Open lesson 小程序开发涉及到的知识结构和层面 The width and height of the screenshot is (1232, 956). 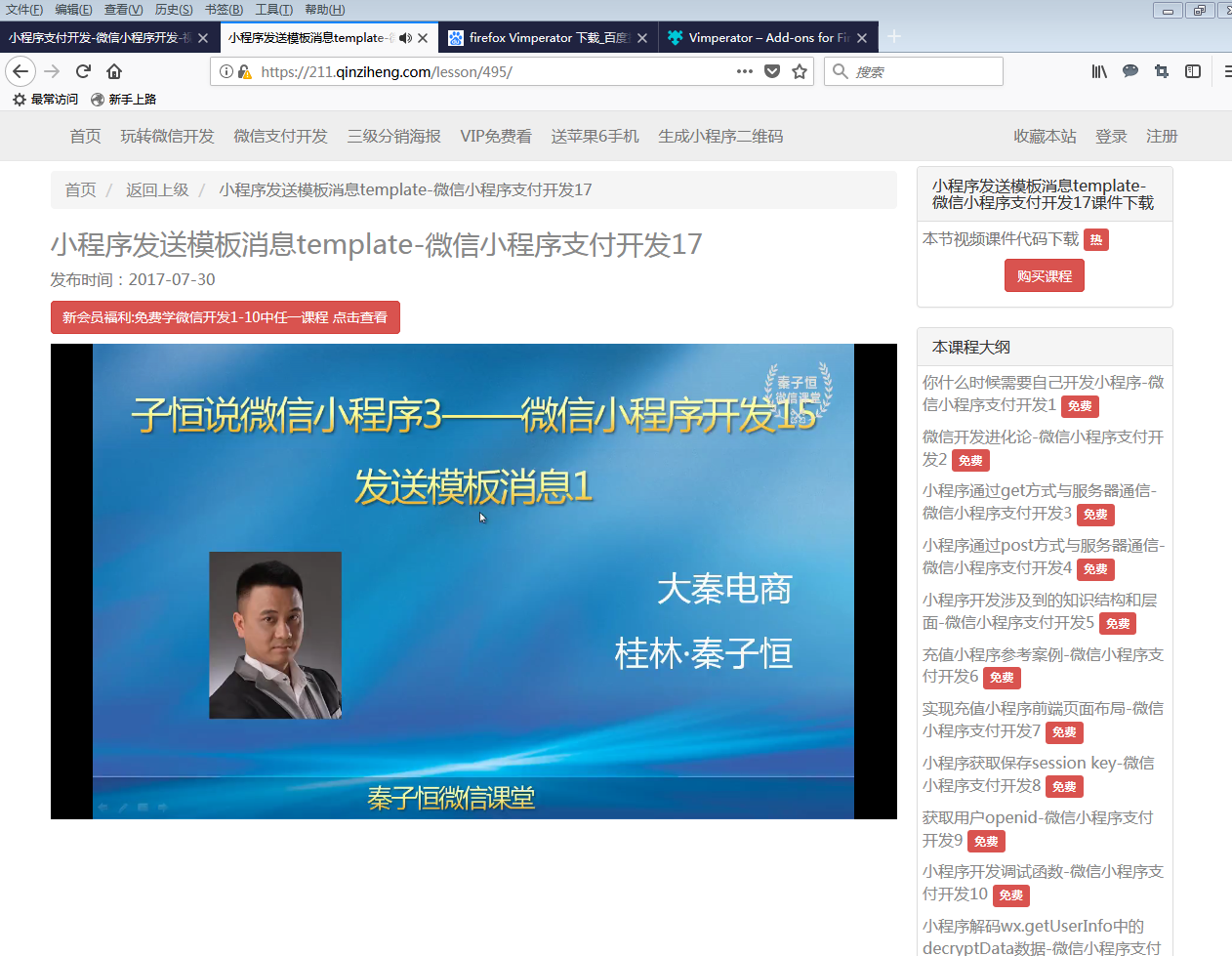(x=1040, y=611)
